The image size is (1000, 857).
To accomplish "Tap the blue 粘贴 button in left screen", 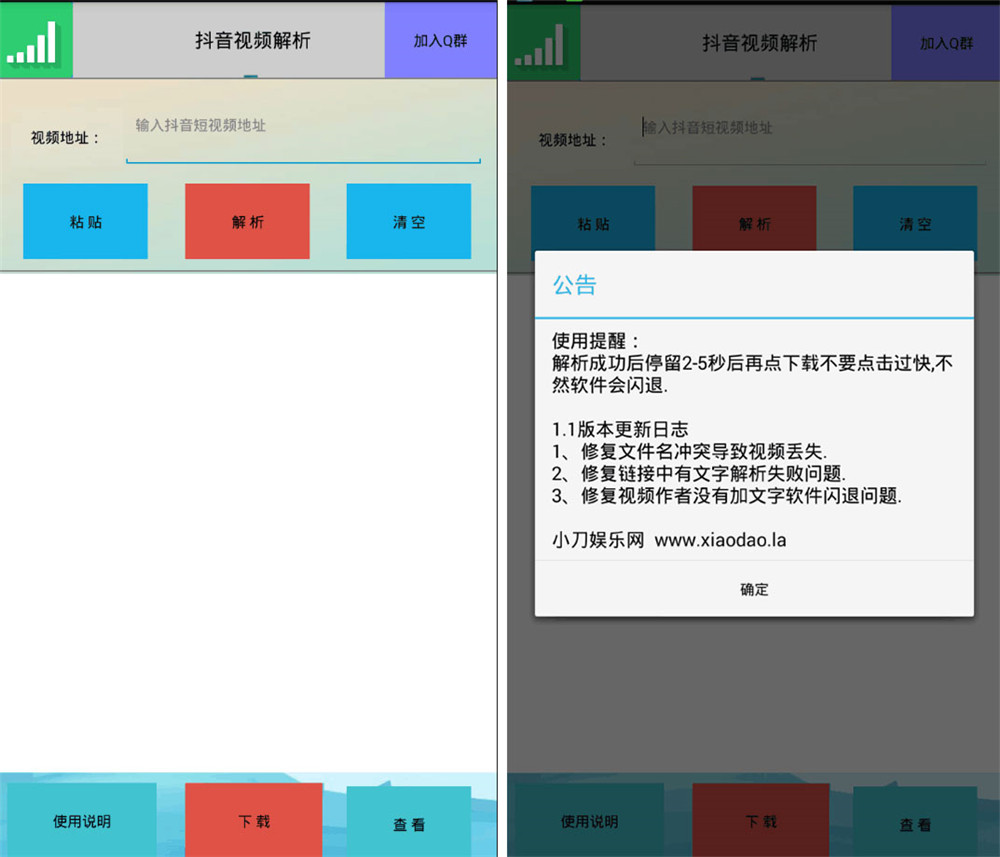I will (x=85, y=221).
